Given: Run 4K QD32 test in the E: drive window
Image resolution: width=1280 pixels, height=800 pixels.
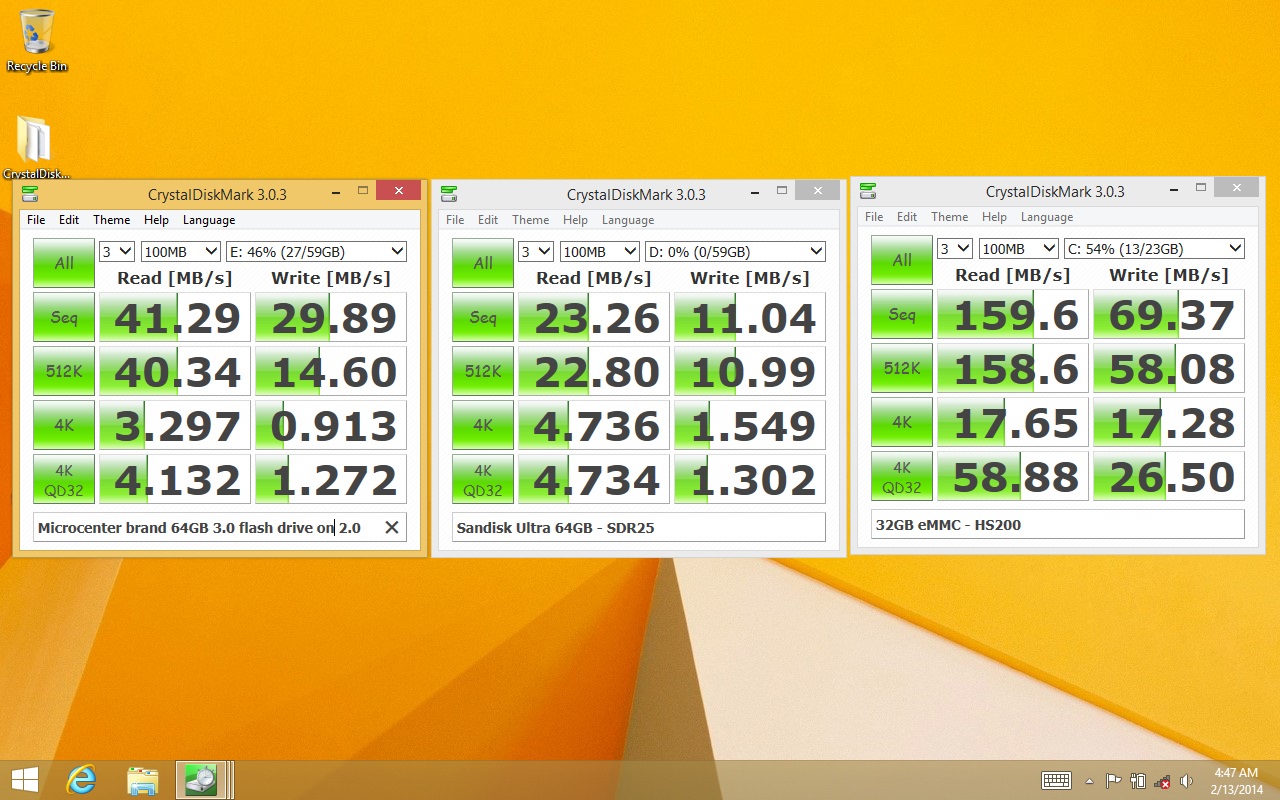Looking at the screenshot, I should (64, 480).
